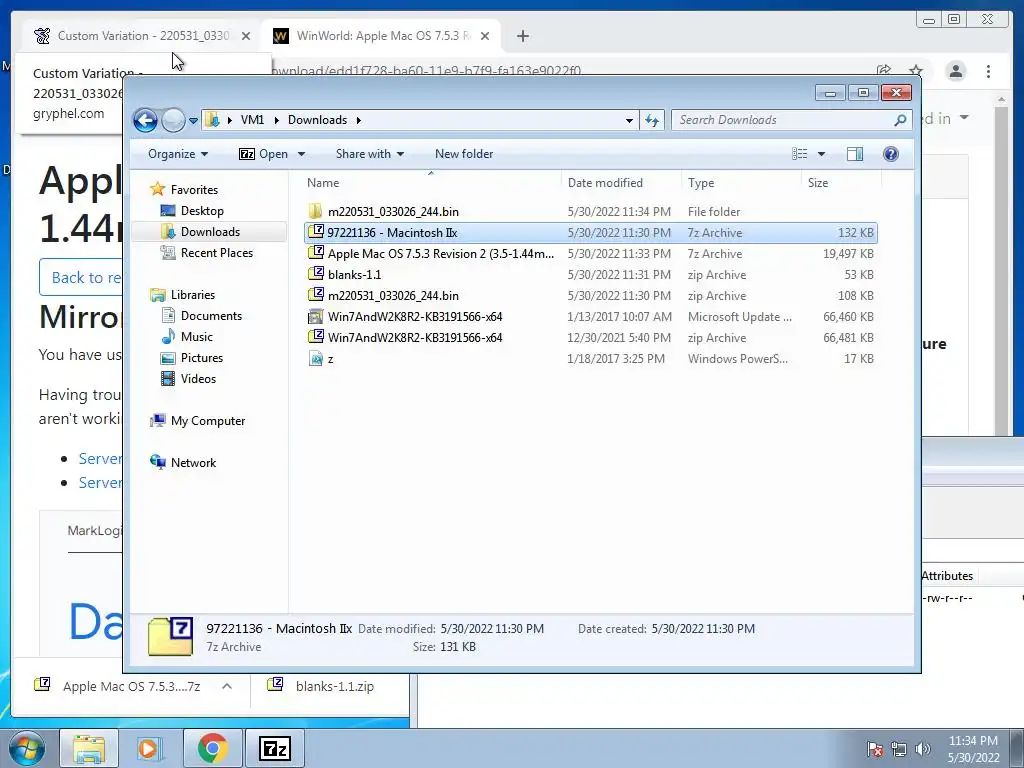Sort files by Date modified column header

(x=620, y=183)
